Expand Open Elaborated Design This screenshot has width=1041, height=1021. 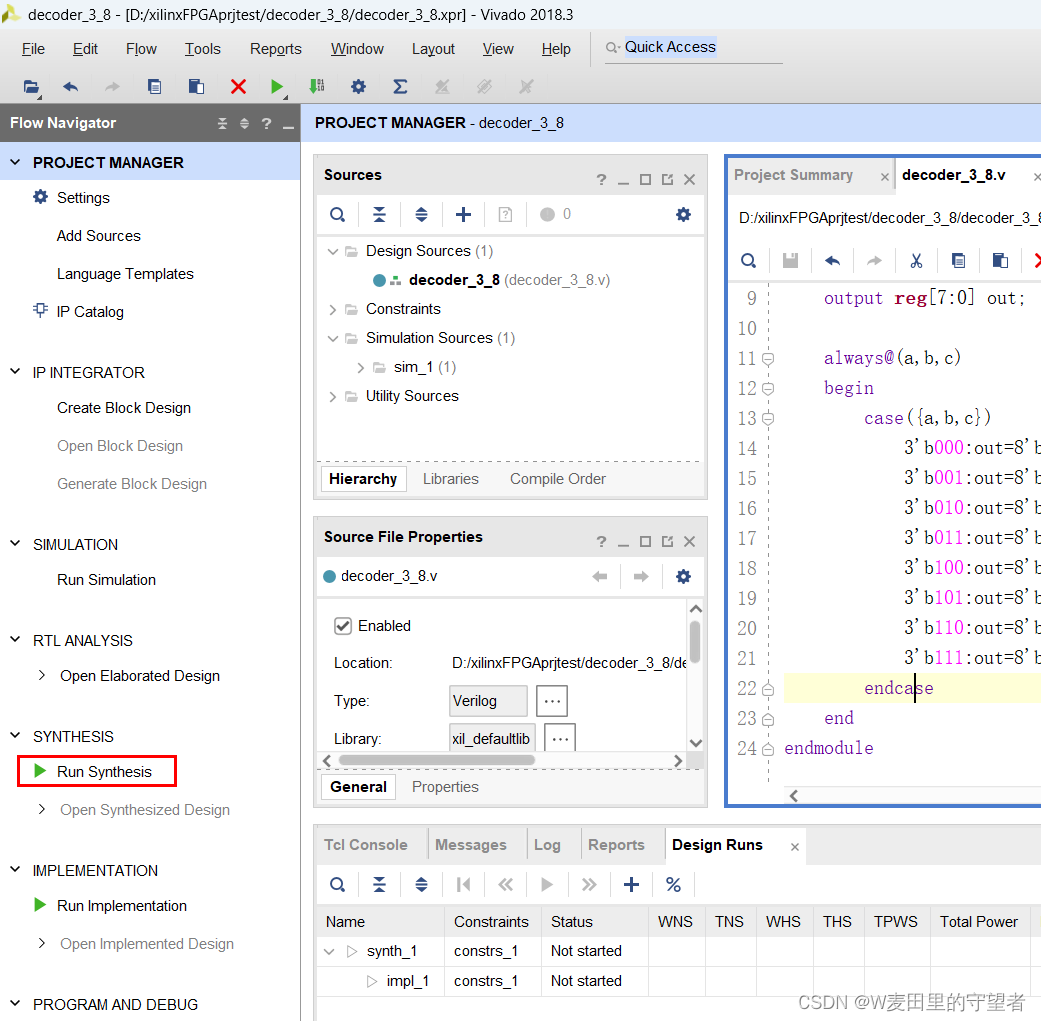42,675
